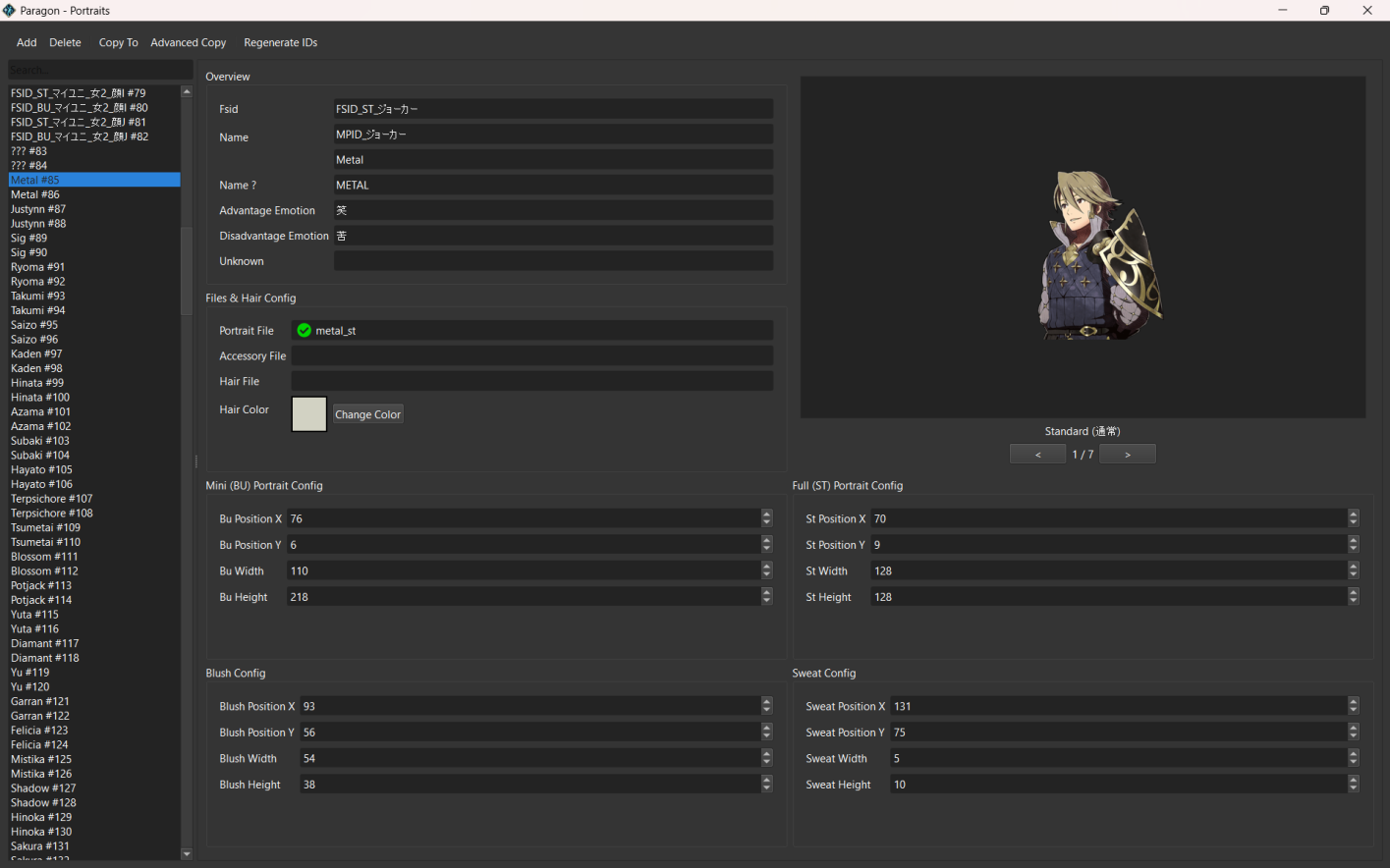Increment the Bu Position X value
The image size is (1390, 868).
coord(766,515)
